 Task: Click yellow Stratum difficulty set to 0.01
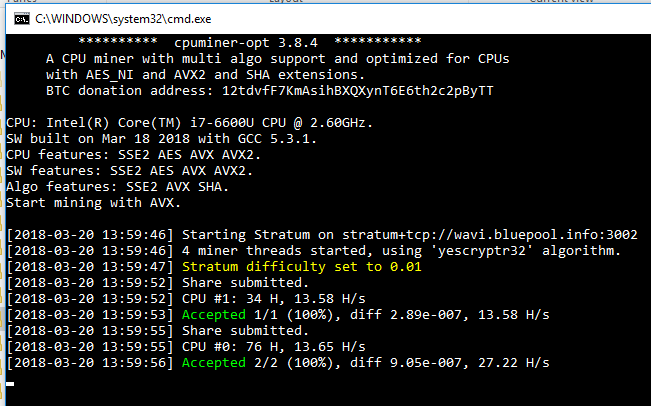[302, 267]
